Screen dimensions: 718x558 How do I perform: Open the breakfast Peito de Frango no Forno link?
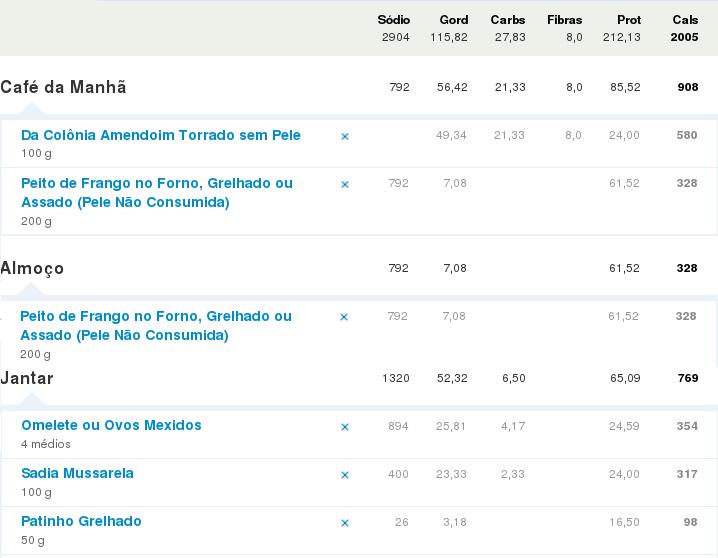(157, 193)
